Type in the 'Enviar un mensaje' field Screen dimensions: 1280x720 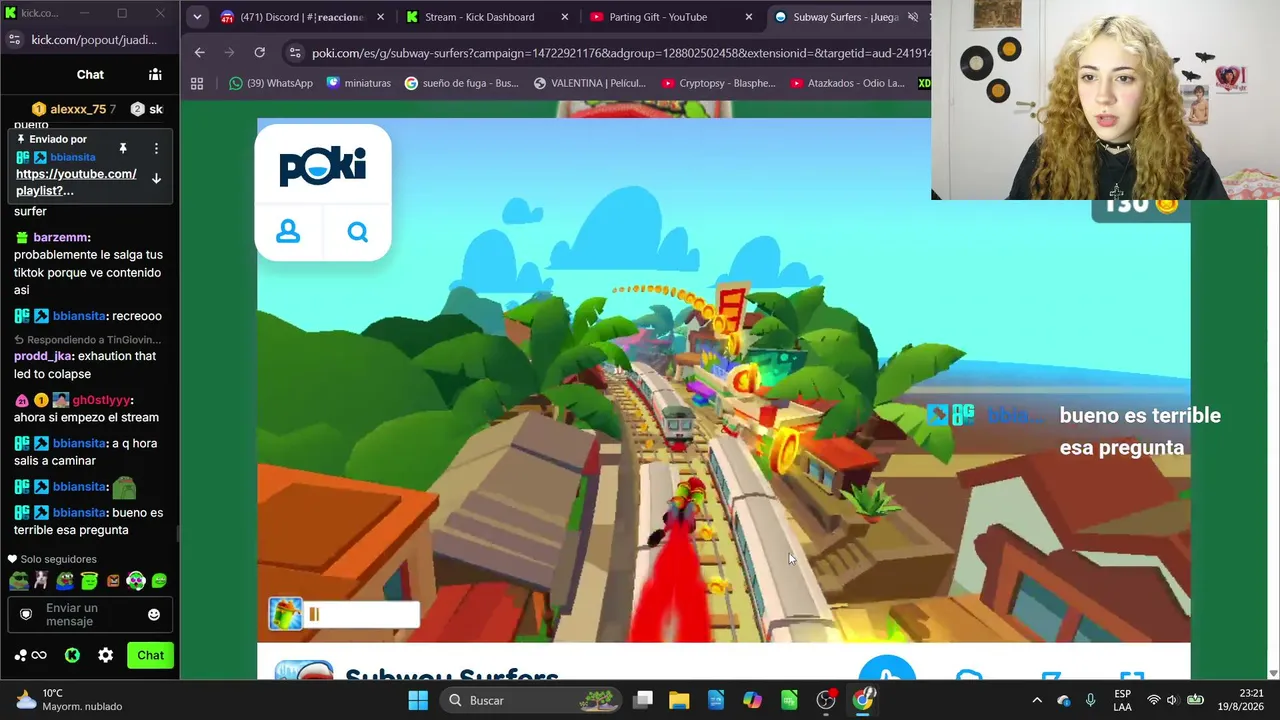coord(90,614)
